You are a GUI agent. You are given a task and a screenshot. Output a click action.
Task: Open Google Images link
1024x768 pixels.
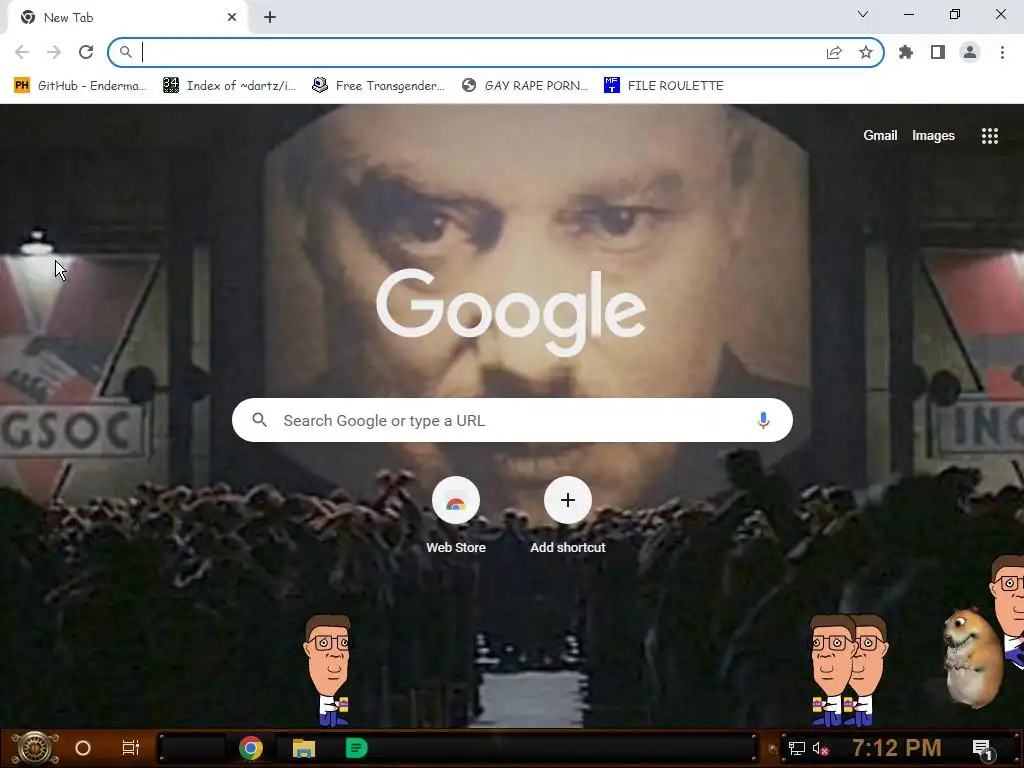click(x=933, y=135)
